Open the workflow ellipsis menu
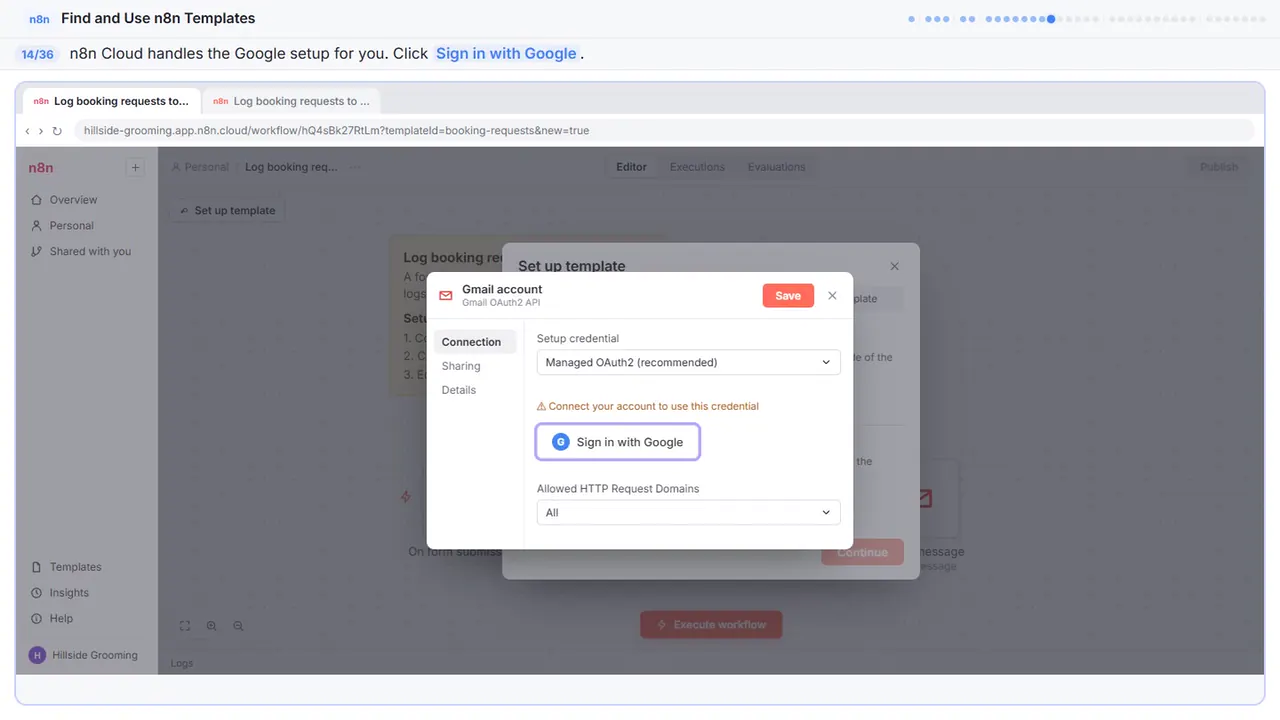The image size is (1280, 720). click(x=355, y=167)
